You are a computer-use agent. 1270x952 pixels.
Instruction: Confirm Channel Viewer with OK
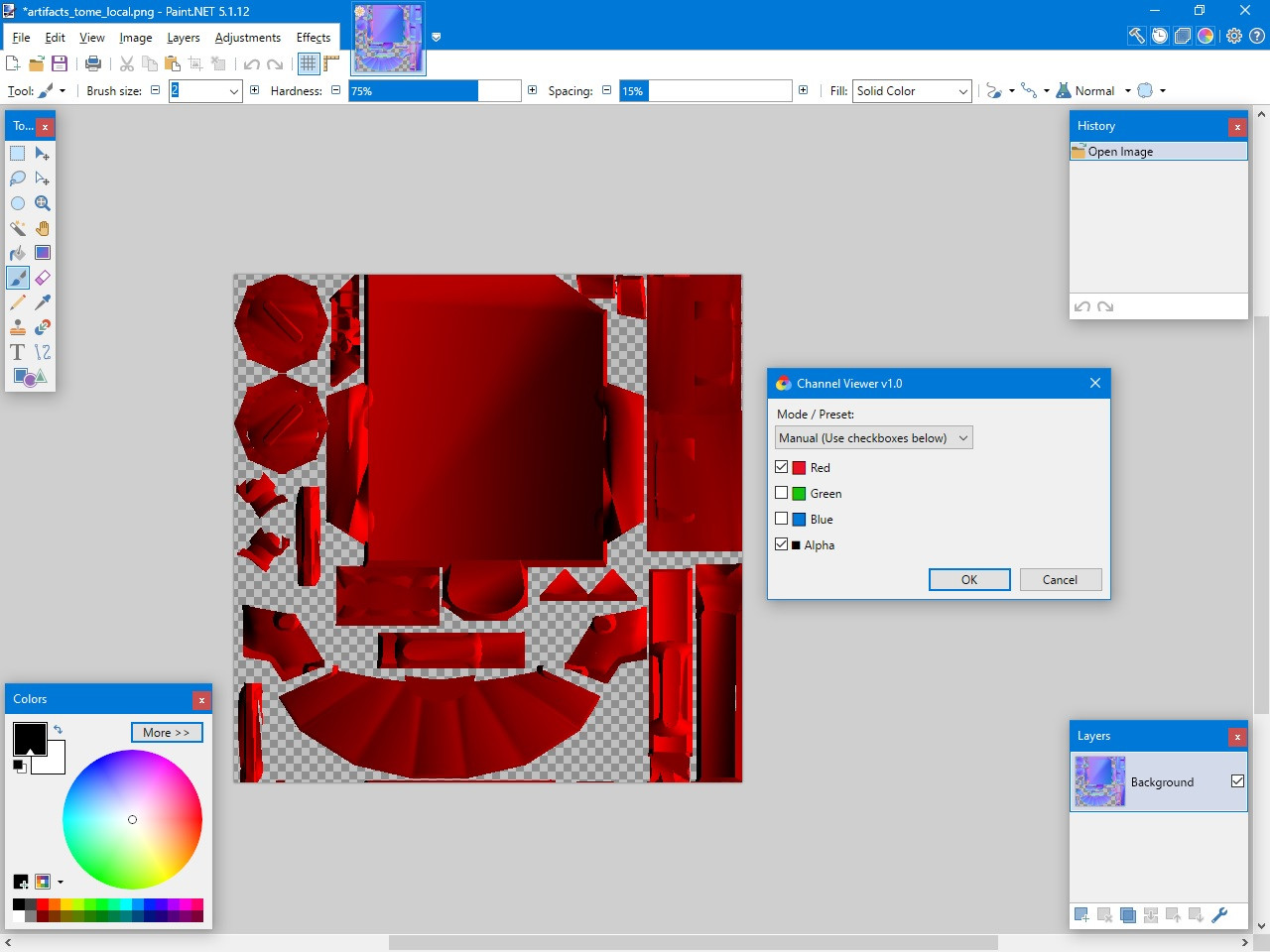tap(969, 580)
